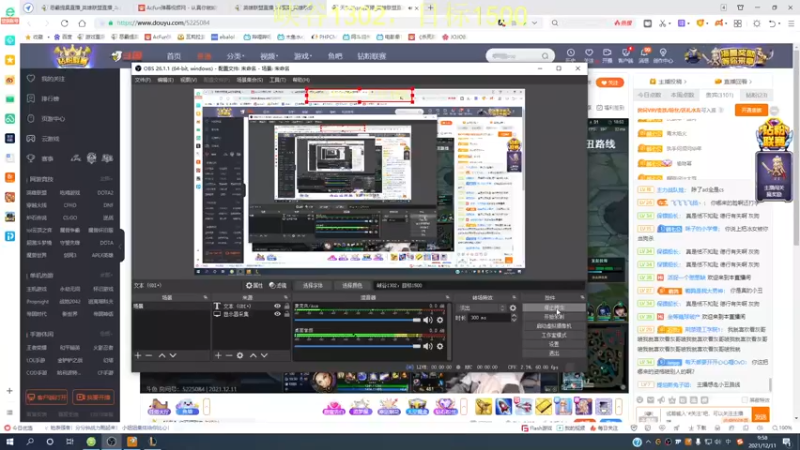Mute the microphone audio speaker icon
The image size is (800, 450).
(x=428, y=320)
